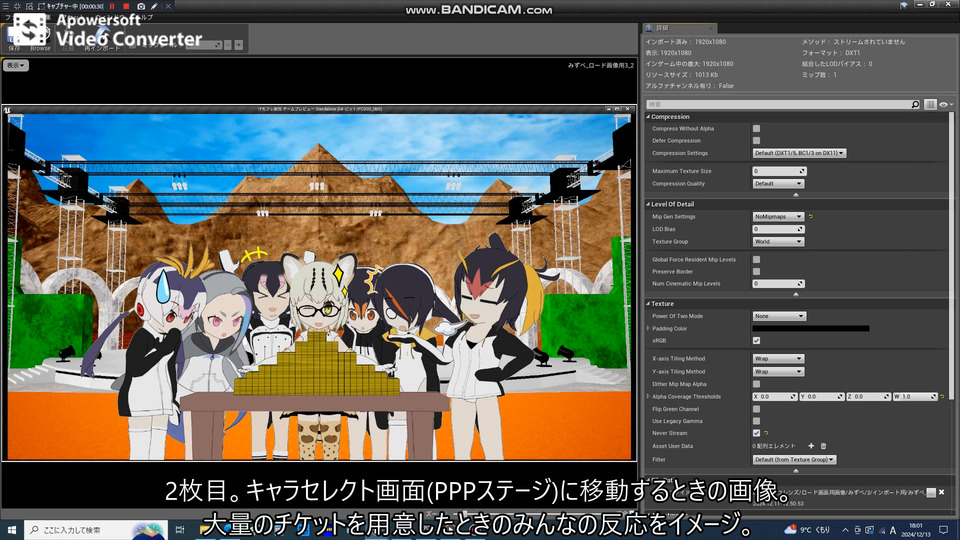Expand advanced Compression options arrow
960x540 pixels.
pyautogui.click(x=796, y=195)
